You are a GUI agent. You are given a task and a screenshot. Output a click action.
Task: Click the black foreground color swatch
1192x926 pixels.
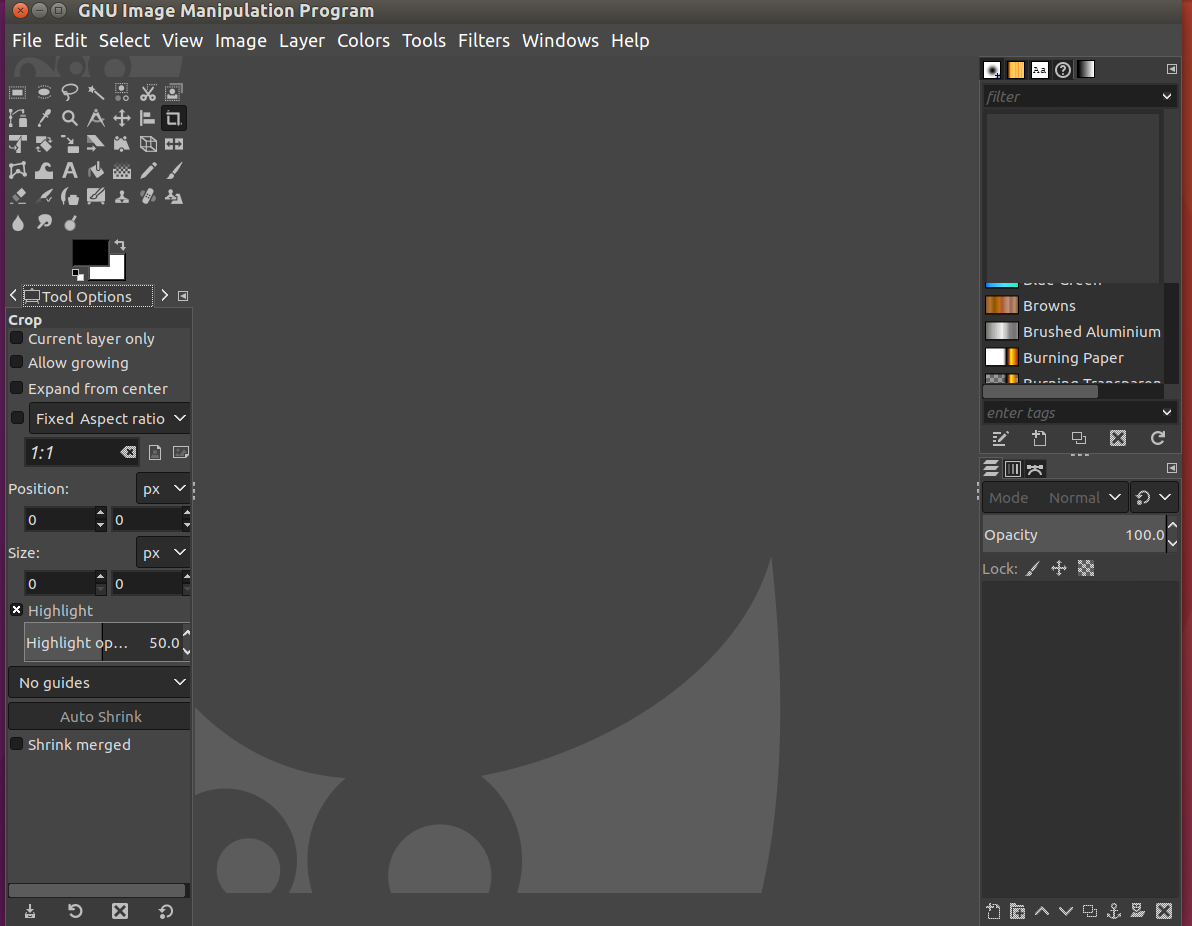pyautogui.click(x=87, y=252)
